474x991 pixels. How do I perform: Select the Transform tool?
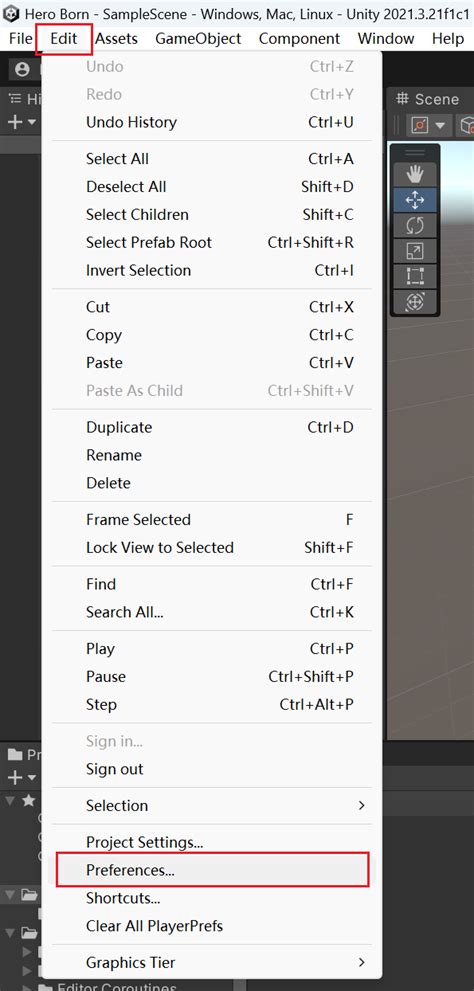(415, 301)
